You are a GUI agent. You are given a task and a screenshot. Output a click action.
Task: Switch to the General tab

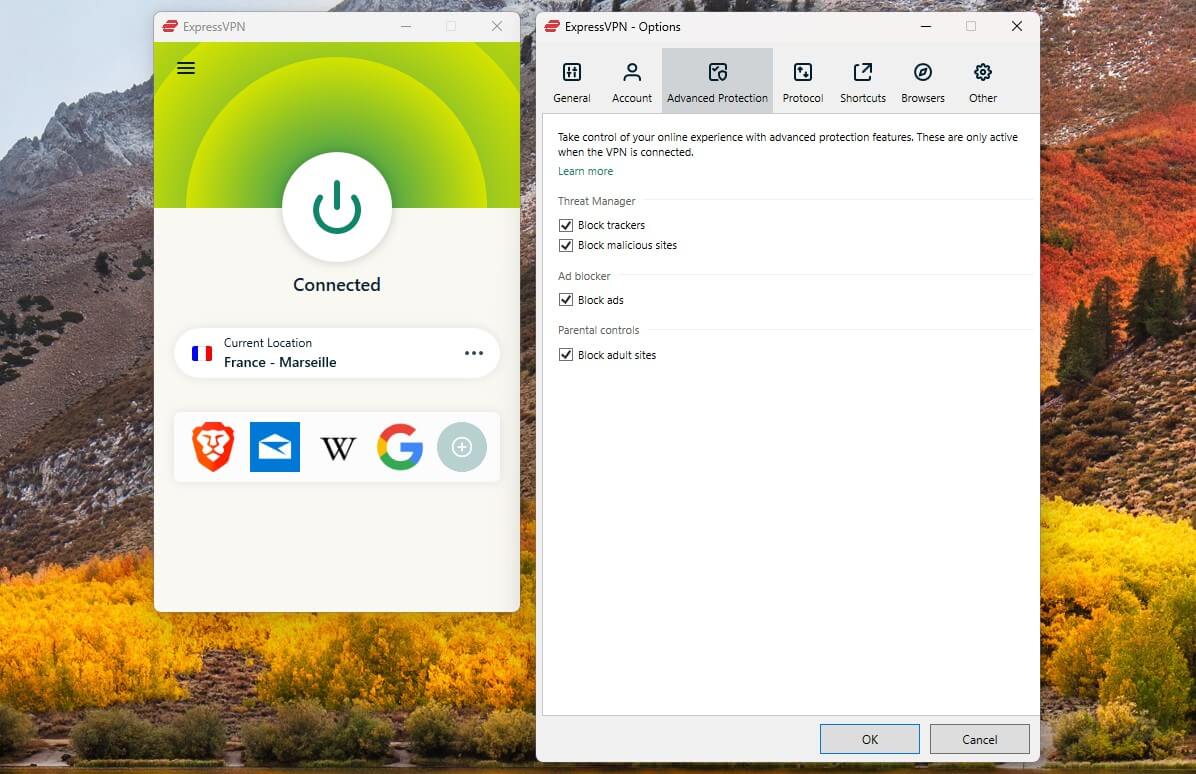[x=571, y=82]
